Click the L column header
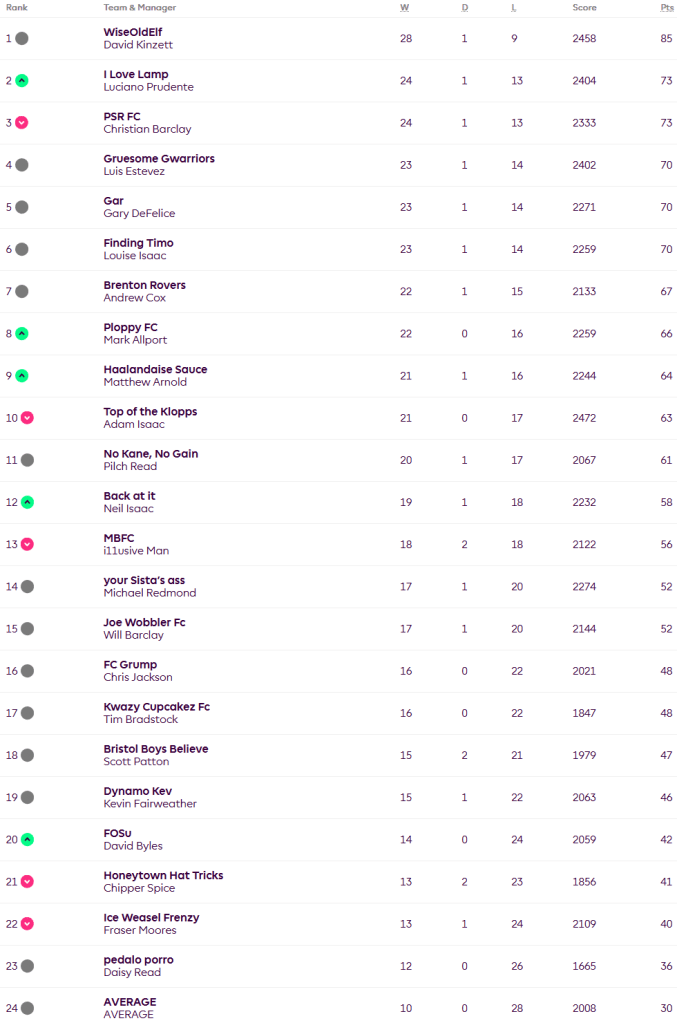Viewport: 677px width, 1023px height. pyautogui.click(x=514, y=7)
